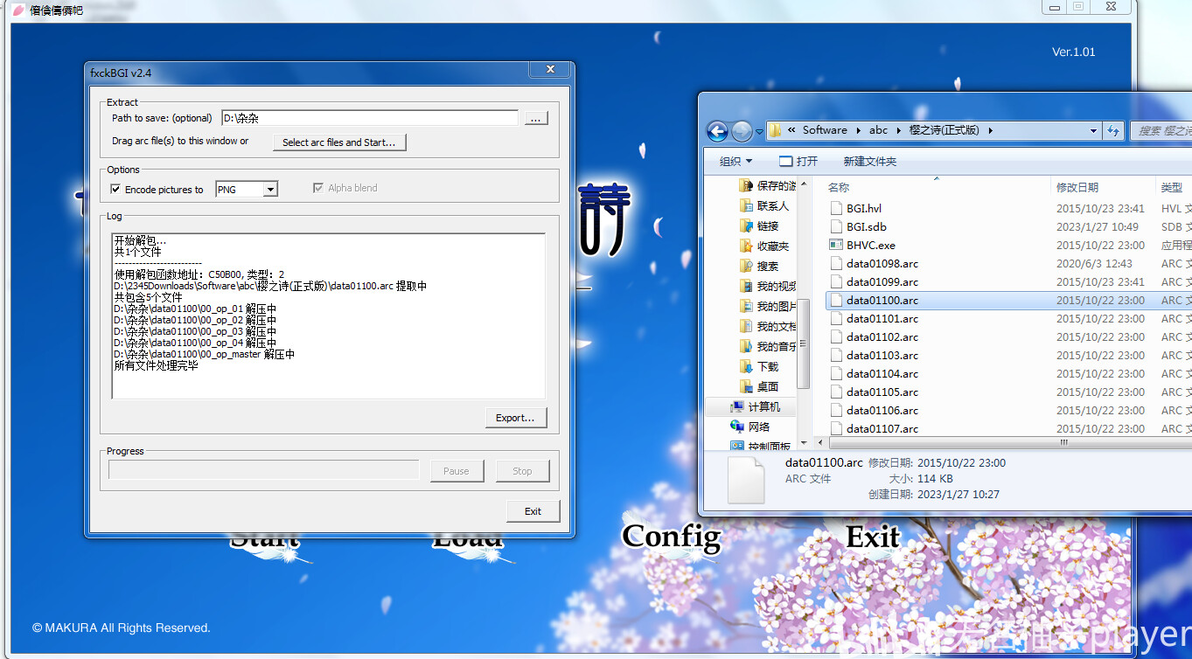The image size is (1192, 659).
Task: Click the data01099.arc file icon
Action: (835, 282)
